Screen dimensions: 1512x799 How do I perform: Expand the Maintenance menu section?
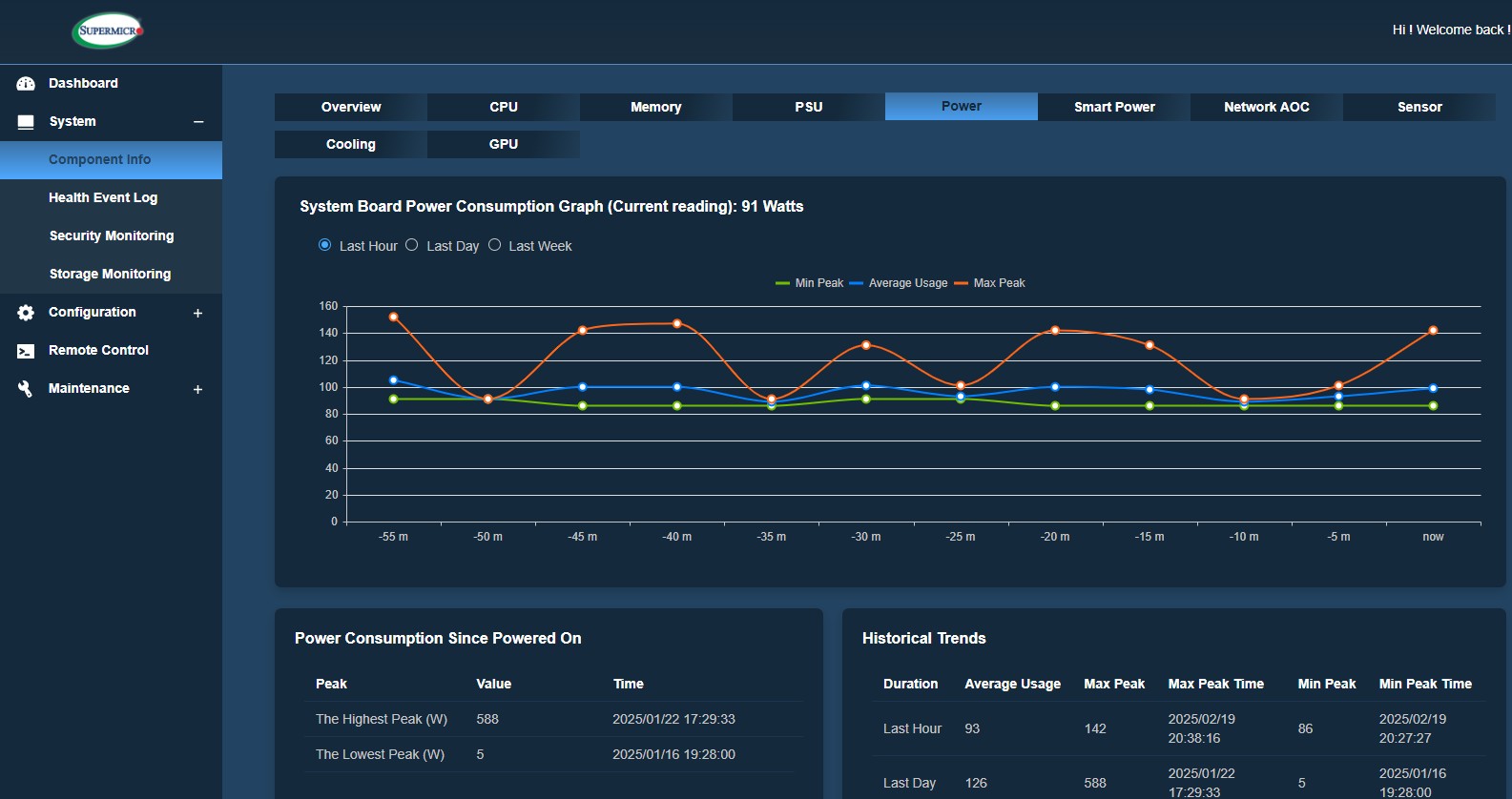coord(198,389)
